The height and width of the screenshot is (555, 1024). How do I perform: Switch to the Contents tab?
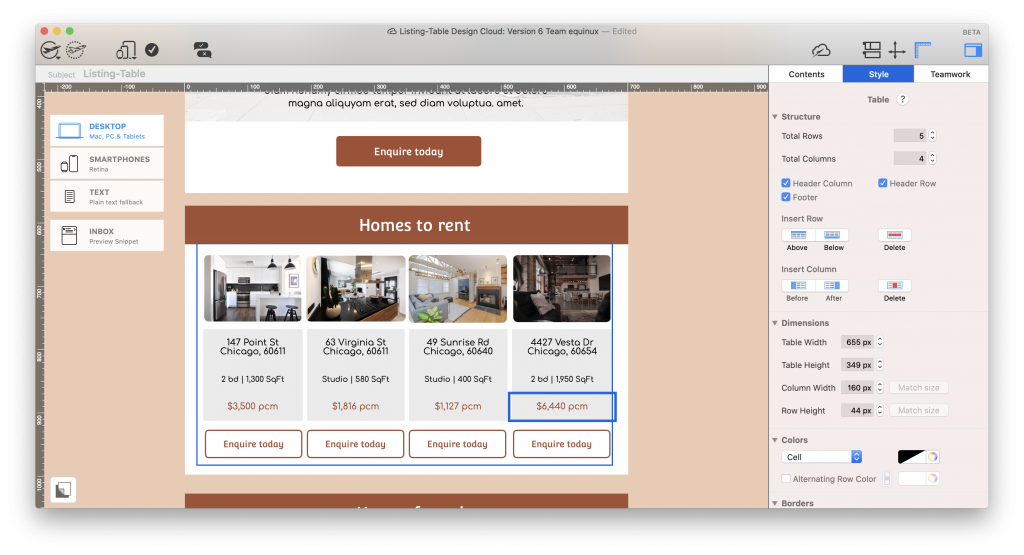click(x=807, y=74)
